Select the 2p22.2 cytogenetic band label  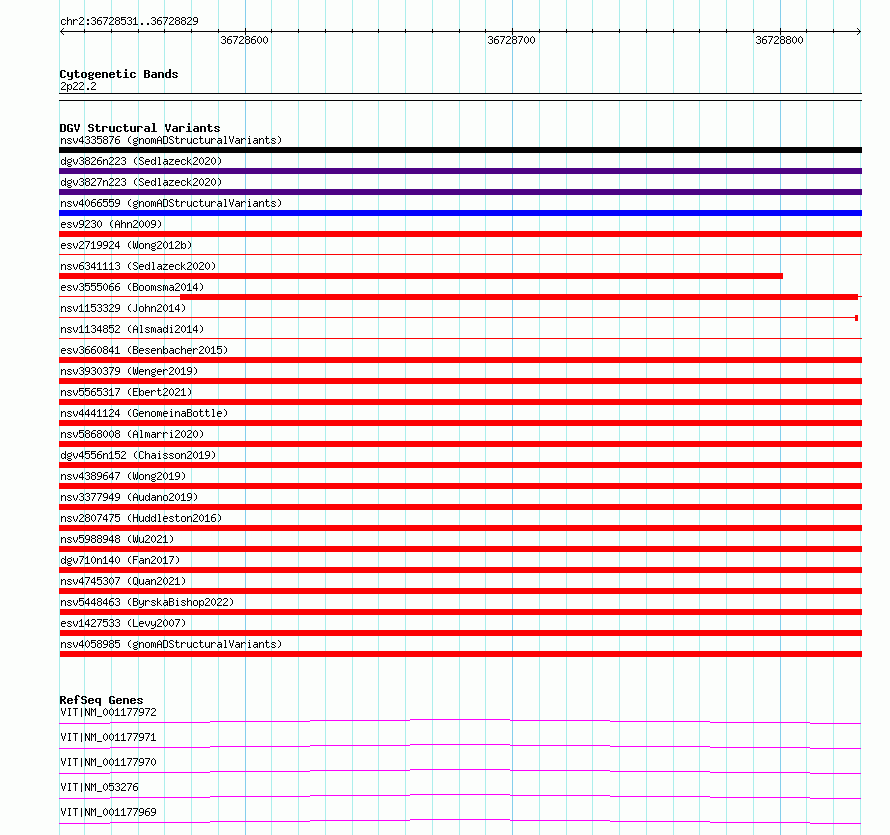point(78,86)
